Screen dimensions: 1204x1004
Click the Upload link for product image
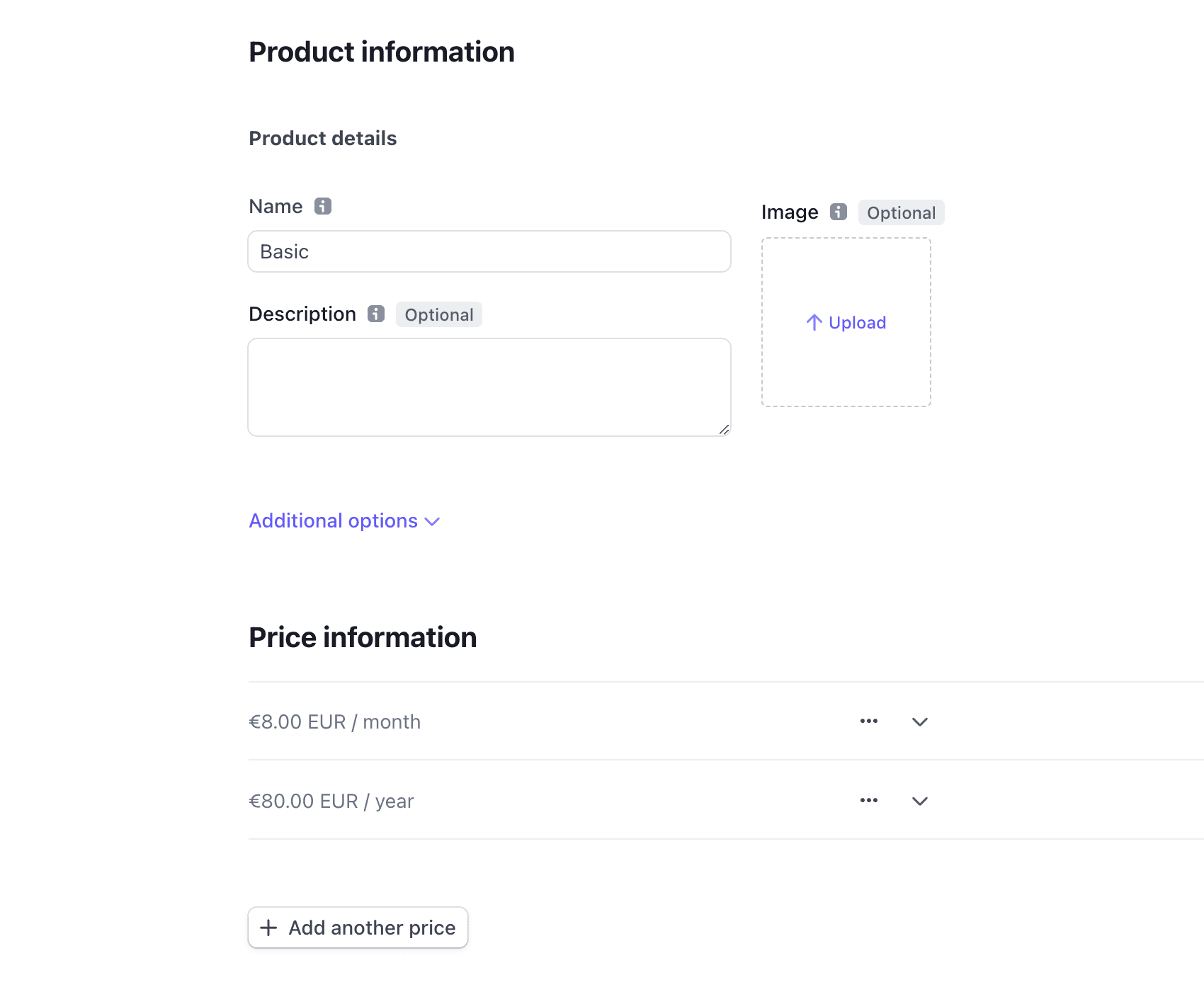[846, 323]
